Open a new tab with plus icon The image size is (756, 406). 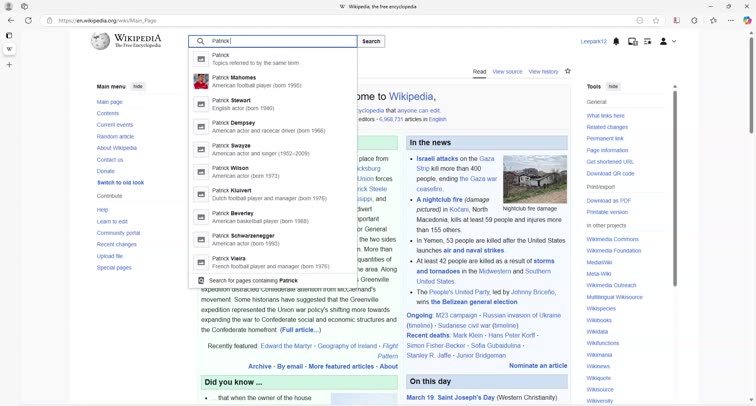point(9,65)
